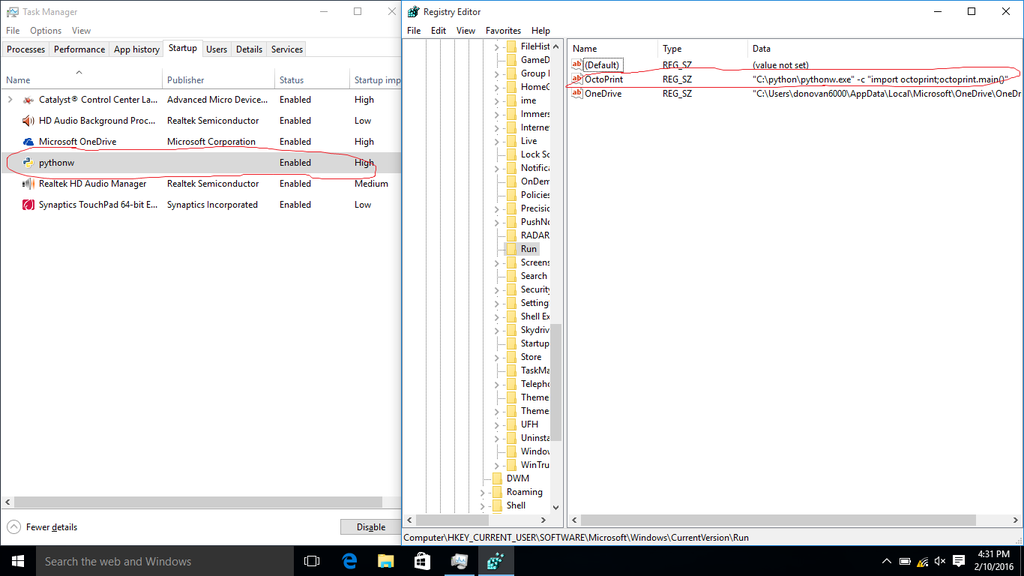Click the taskbar search box
The image size is (1024, 576).
[165, 561]
